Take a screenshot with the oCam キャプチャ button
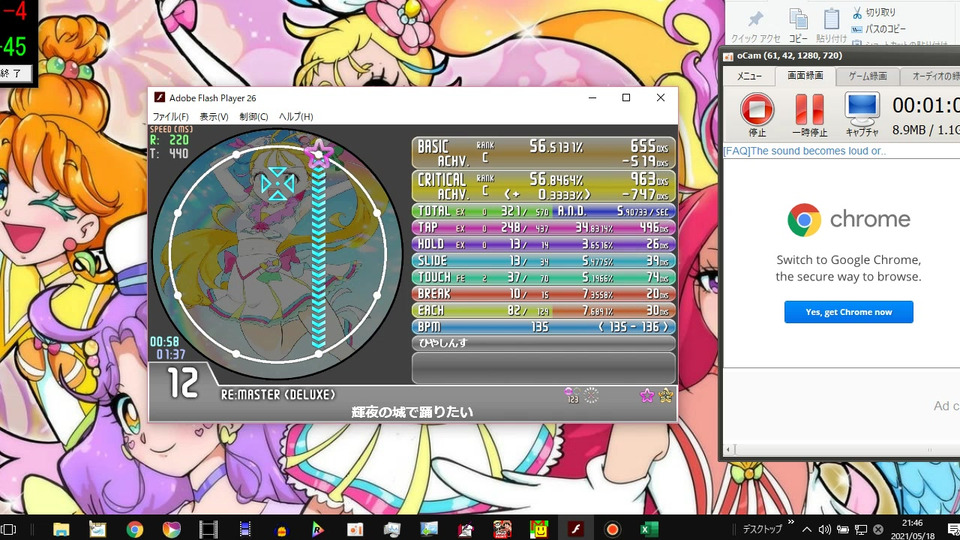The width and height of the screenshot is (960, 540). (862, 114)
